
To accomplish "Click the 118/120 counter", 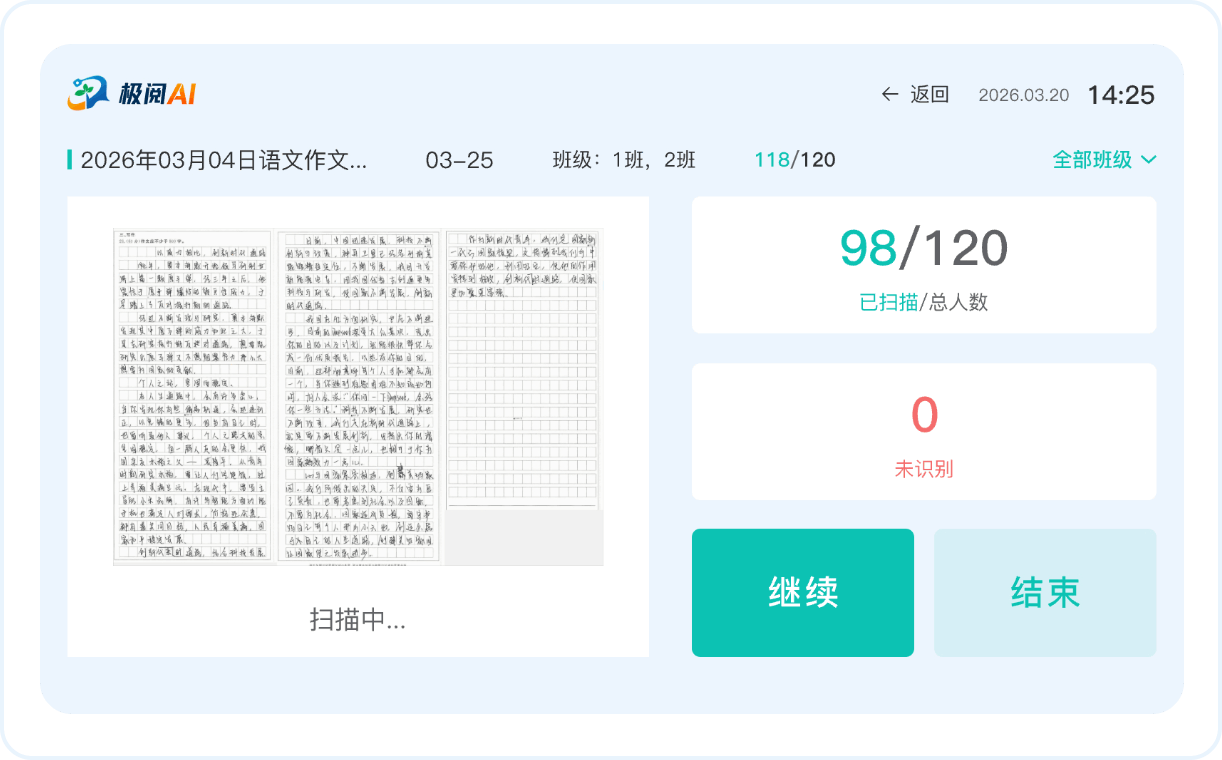I will coord(795,160).
